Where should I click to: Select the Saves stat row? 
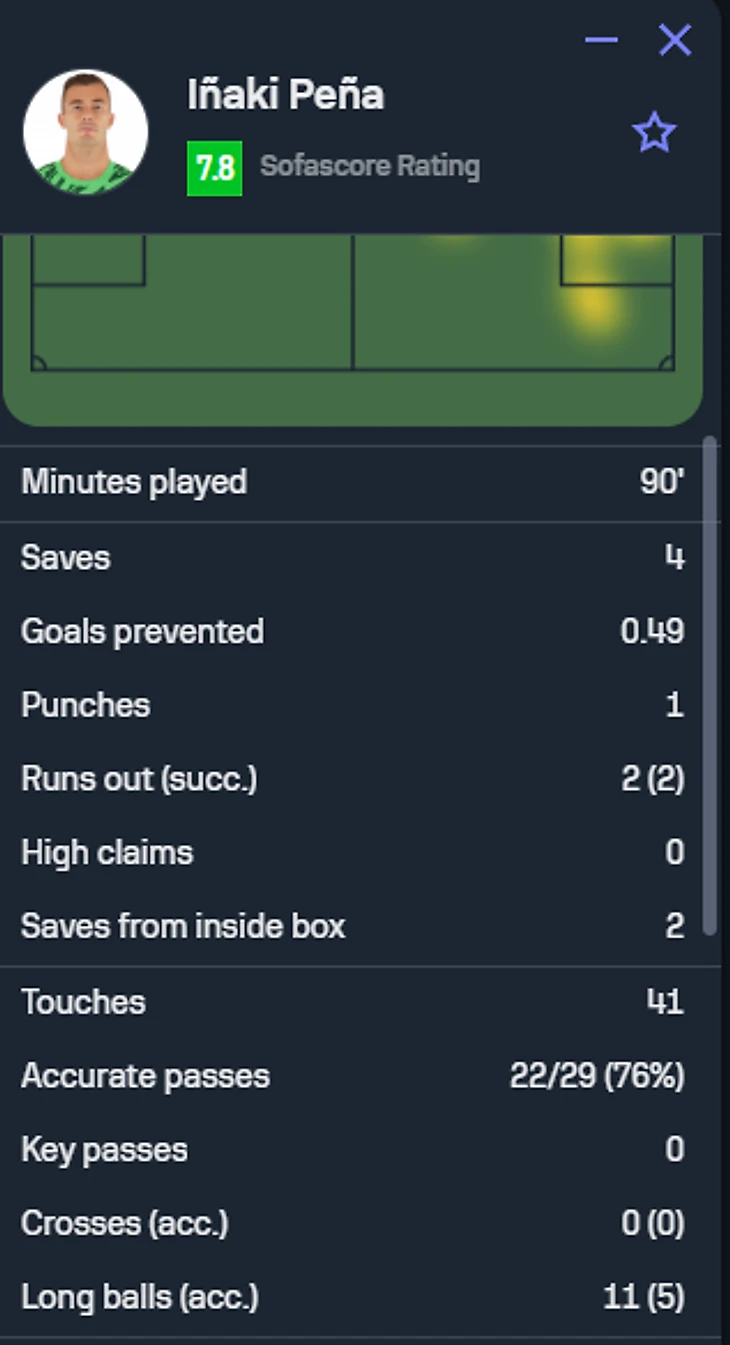[x=352, y=557]
